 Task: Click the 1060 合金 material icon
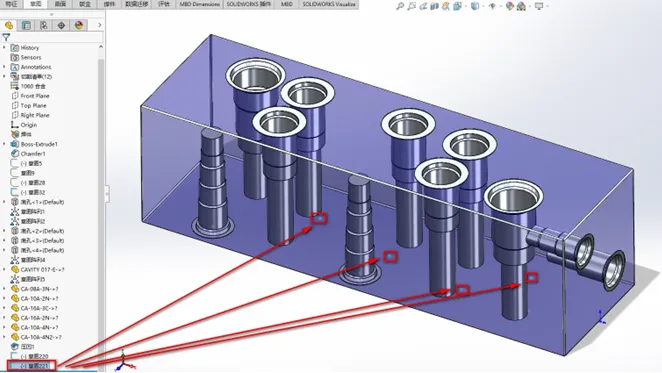pyautogui.click(x=15, y=86)
